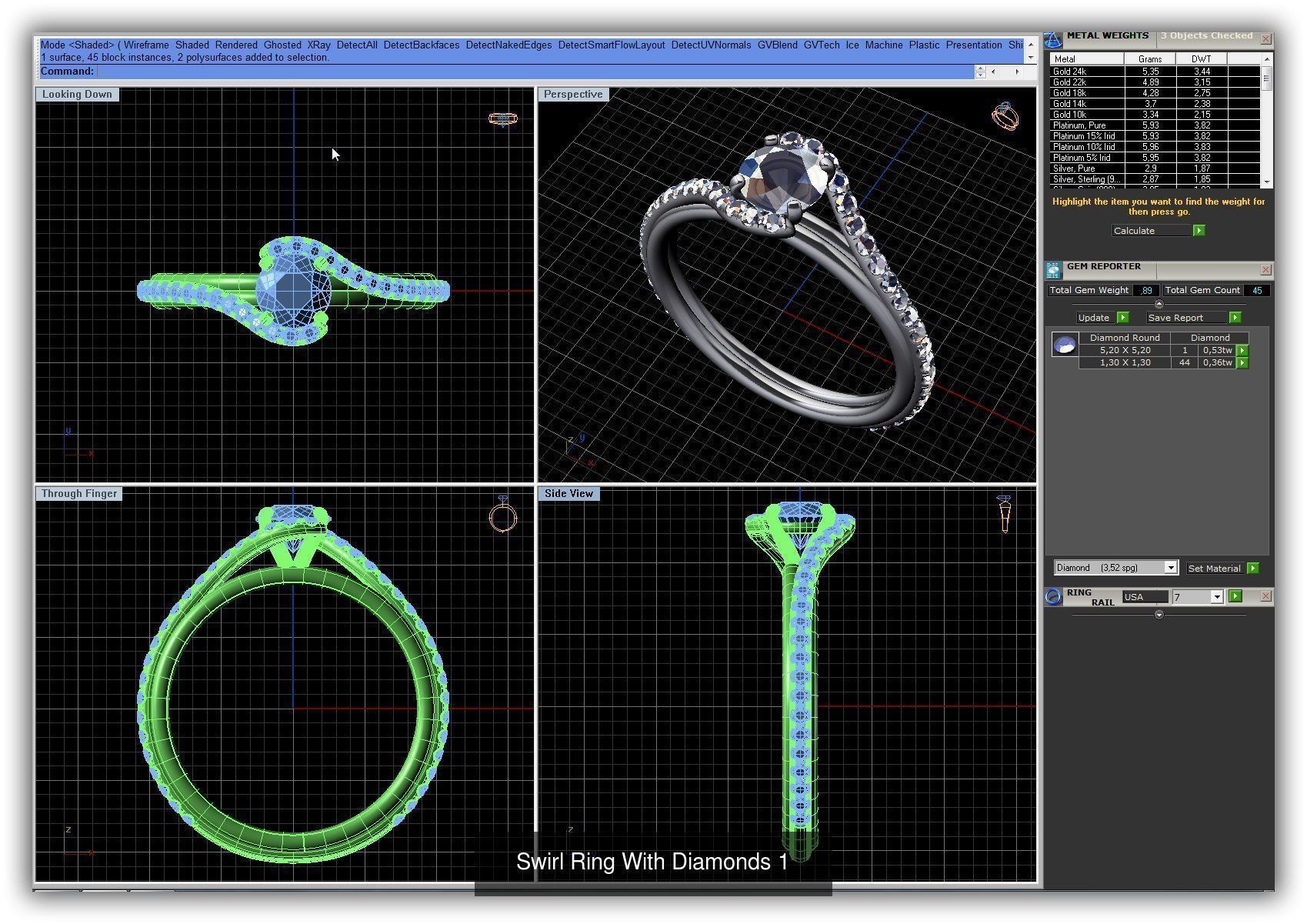This screenshot has height=924, width=1307.
Task: Click the Ring Rail green go arrow
Action: [1235, 596]
